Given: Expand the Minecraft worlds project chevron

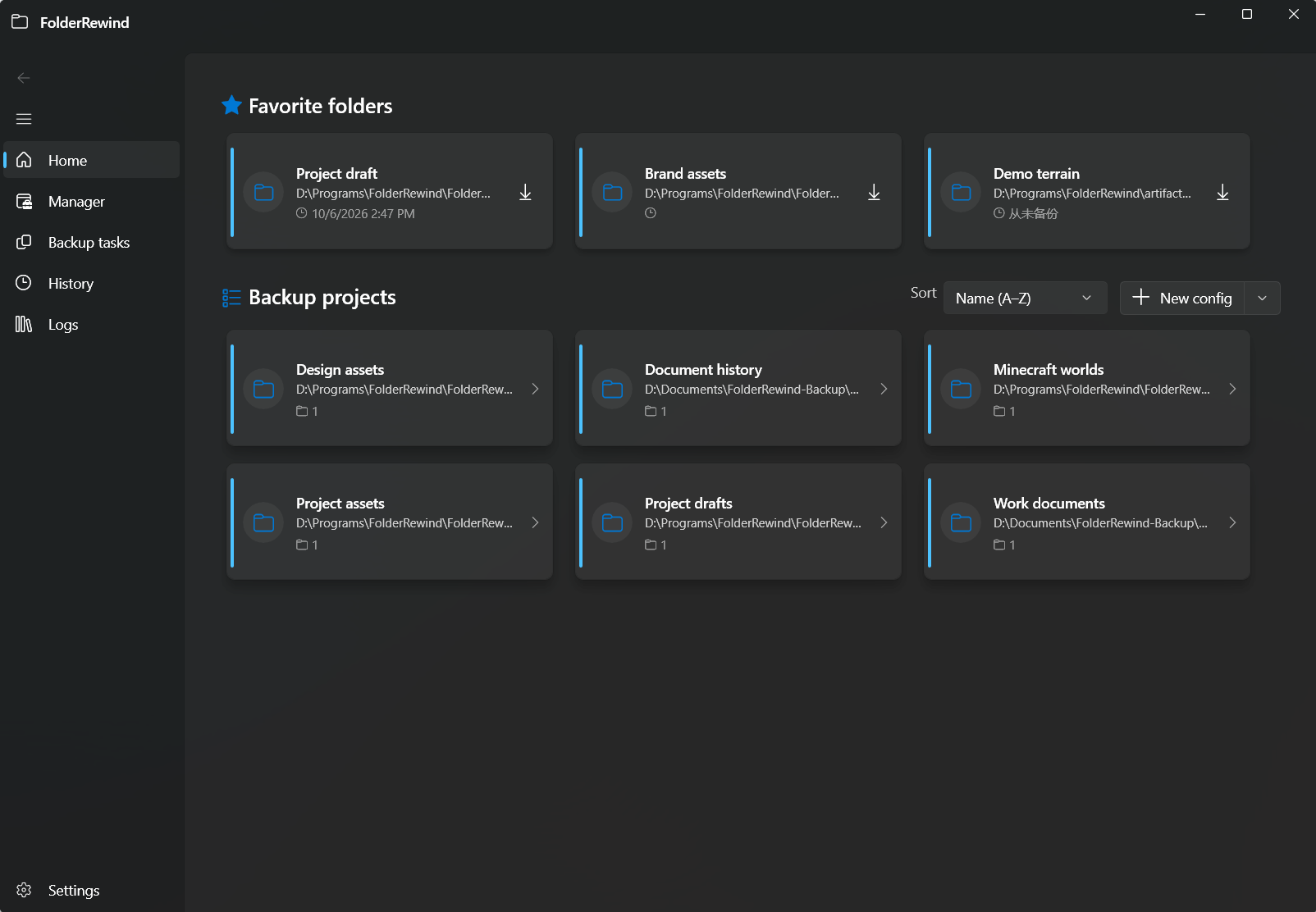Looking at the screenshot, I should (x=1232, y=389).
